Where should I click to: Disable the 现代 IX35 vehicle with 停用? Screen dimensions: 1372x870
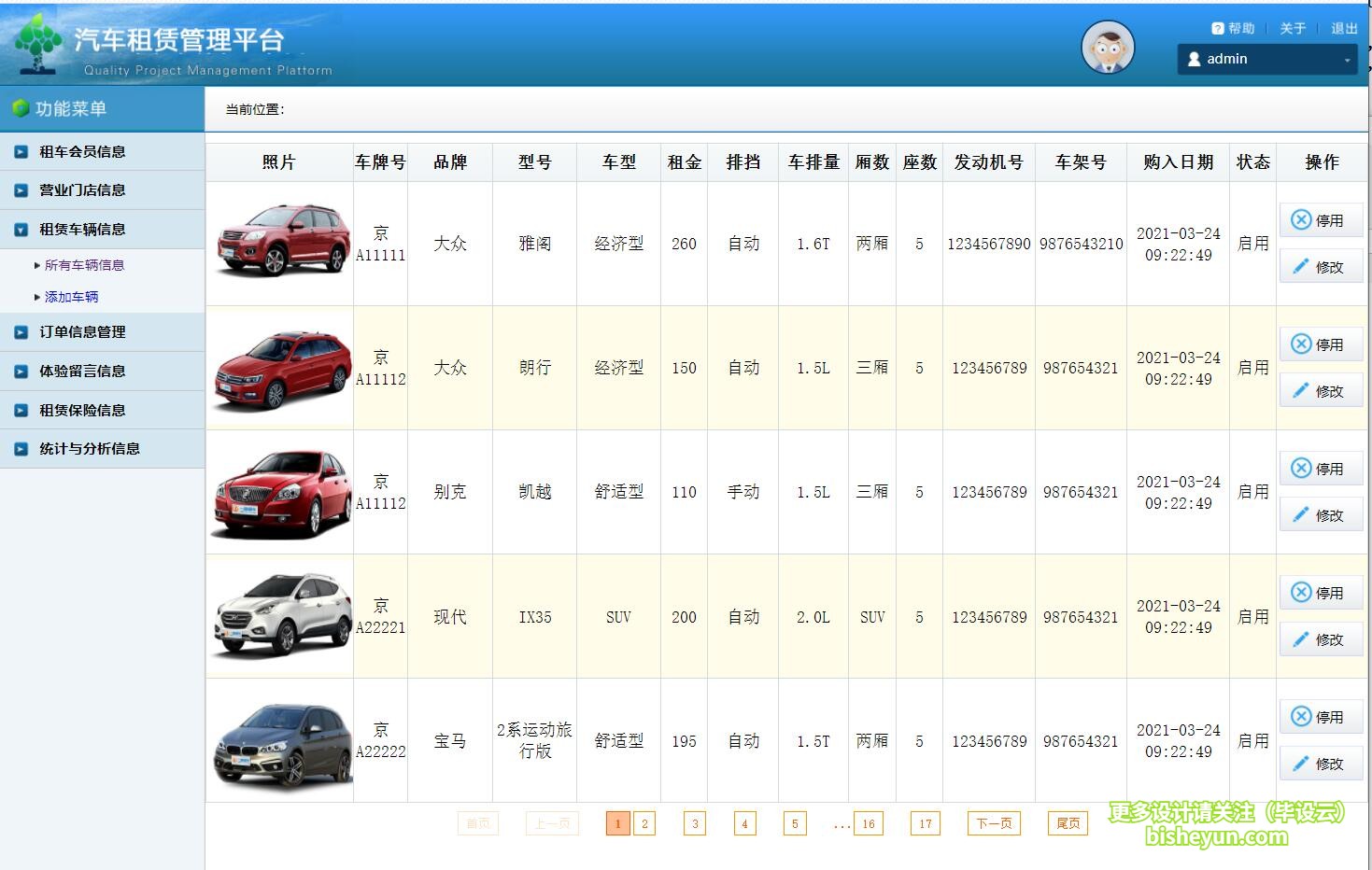coord(1320,593)
